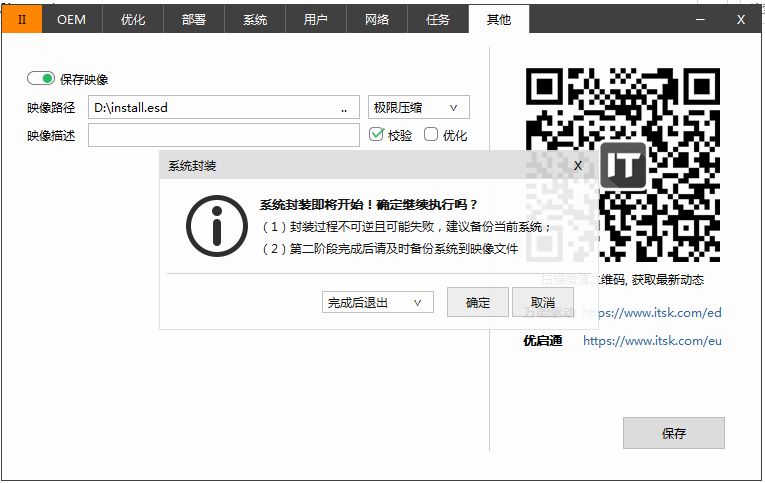Open the itsk.com/ed link

click(x=652, y=313)
